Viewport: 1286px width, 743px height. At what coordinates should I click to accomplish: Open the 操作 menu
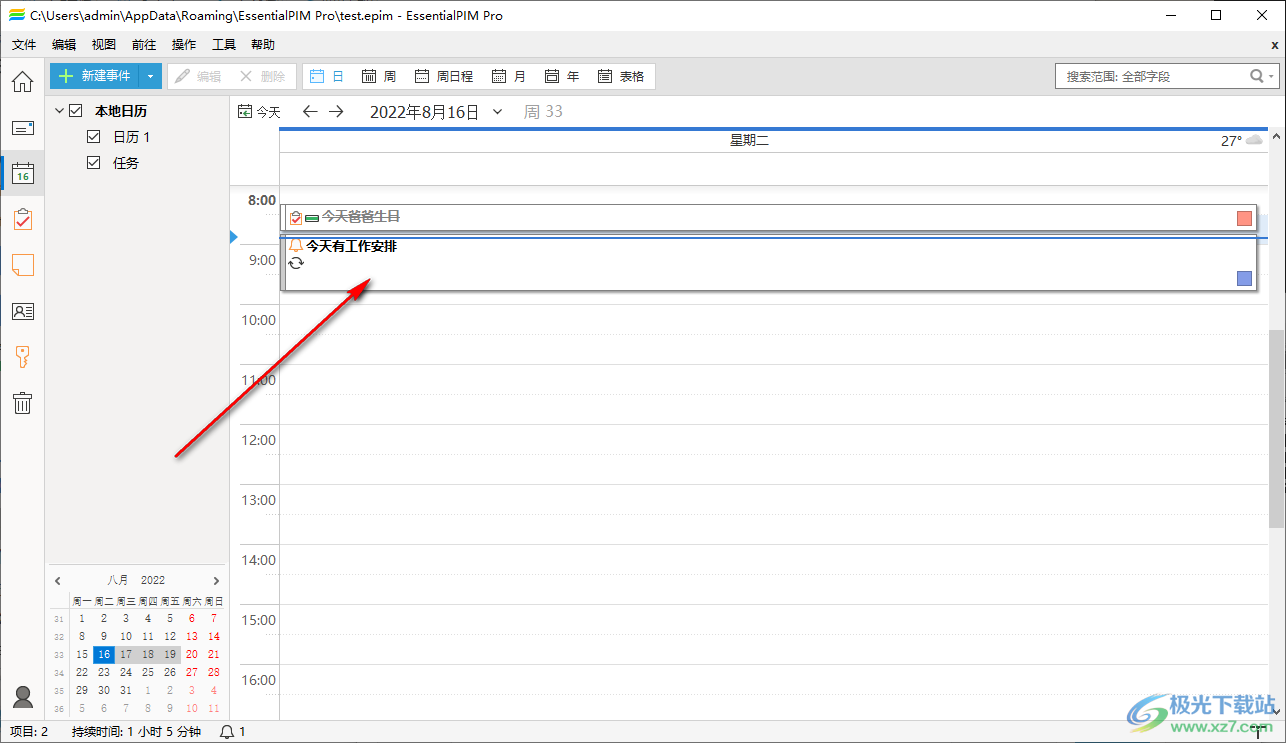(x=184, y=45)
